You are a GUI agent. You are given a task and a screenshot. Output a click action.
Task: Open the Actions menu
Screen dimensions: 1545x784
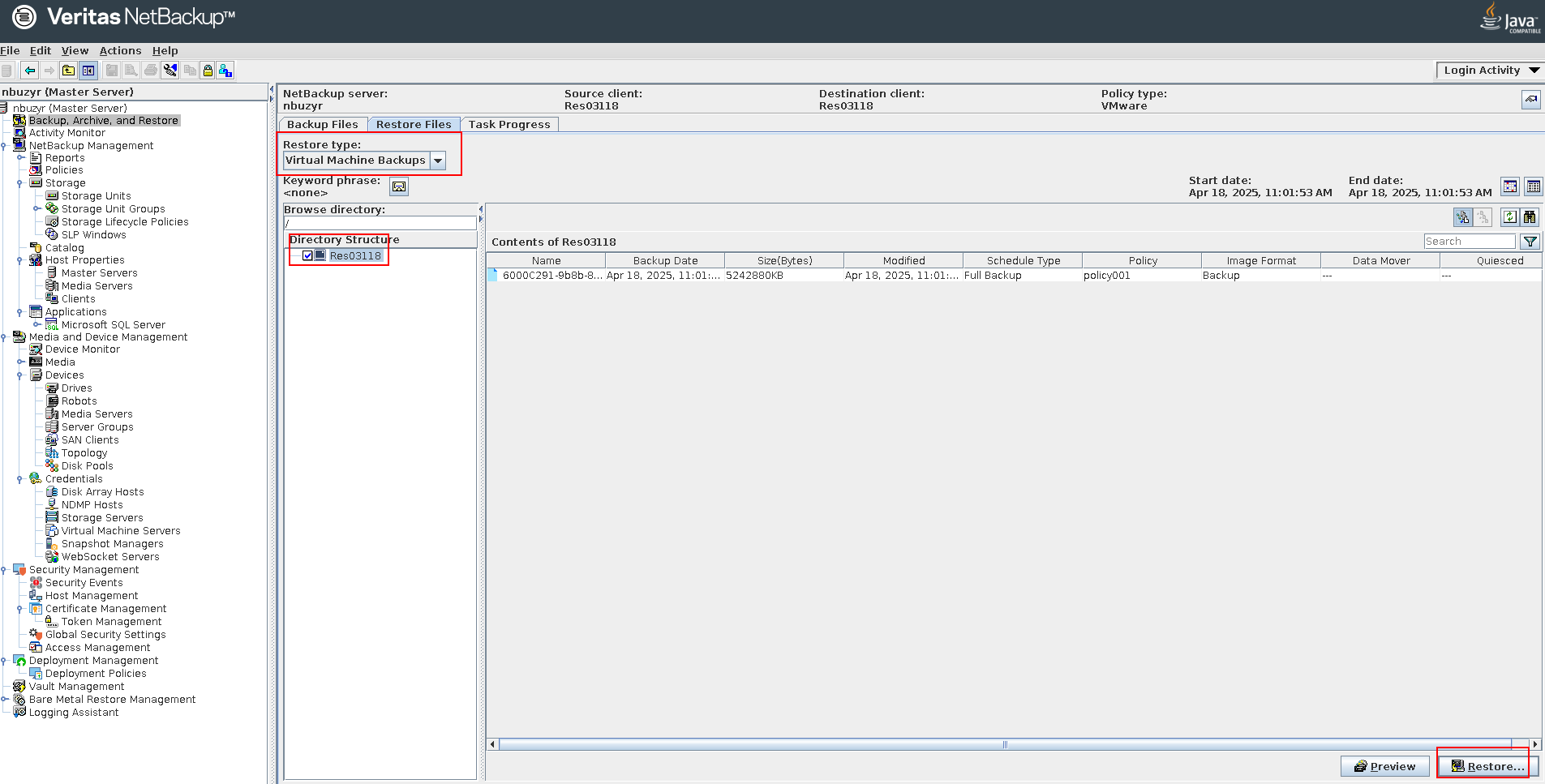120,50
